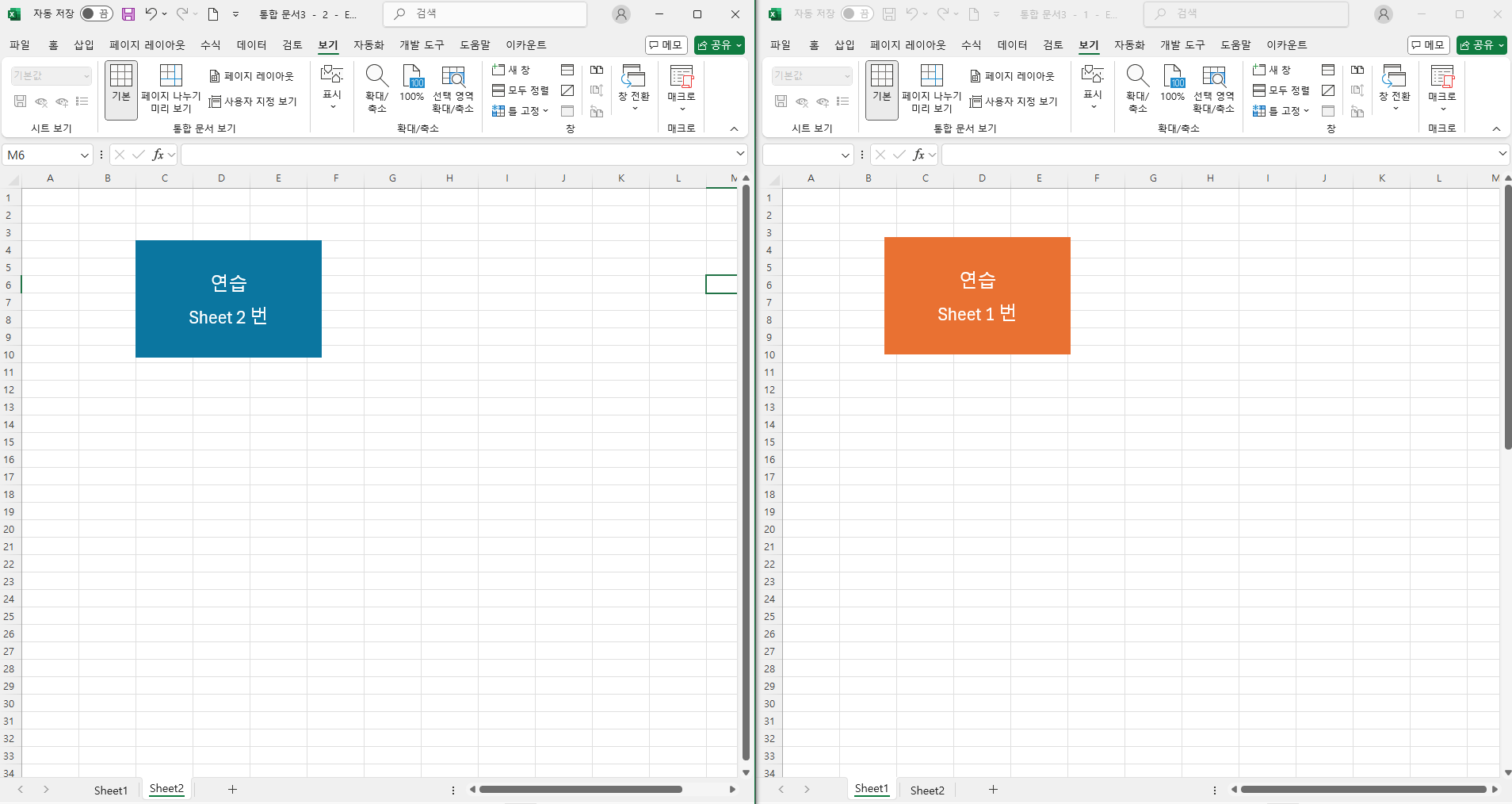Click add new sheet plus in right window
This screenshot has height=804, width=1512.
(993, 789)
